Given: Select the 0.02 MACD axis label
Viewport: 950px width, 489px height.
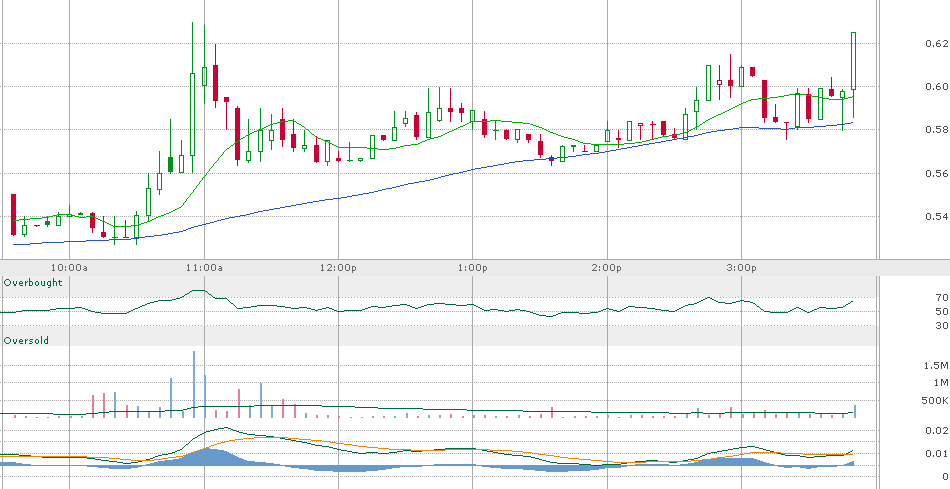Looking at the screenshot, I should pyautogui.click(x=937, y=430).
